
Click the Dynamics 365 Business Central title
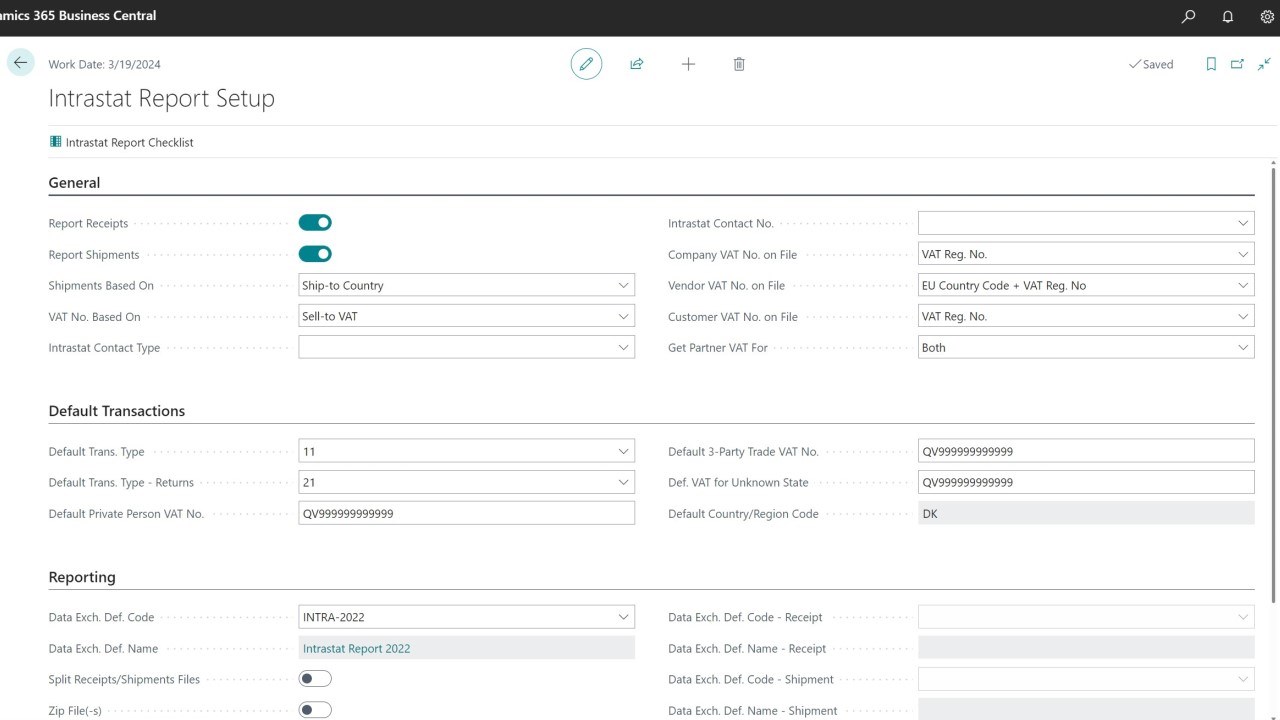coord(78,15)
